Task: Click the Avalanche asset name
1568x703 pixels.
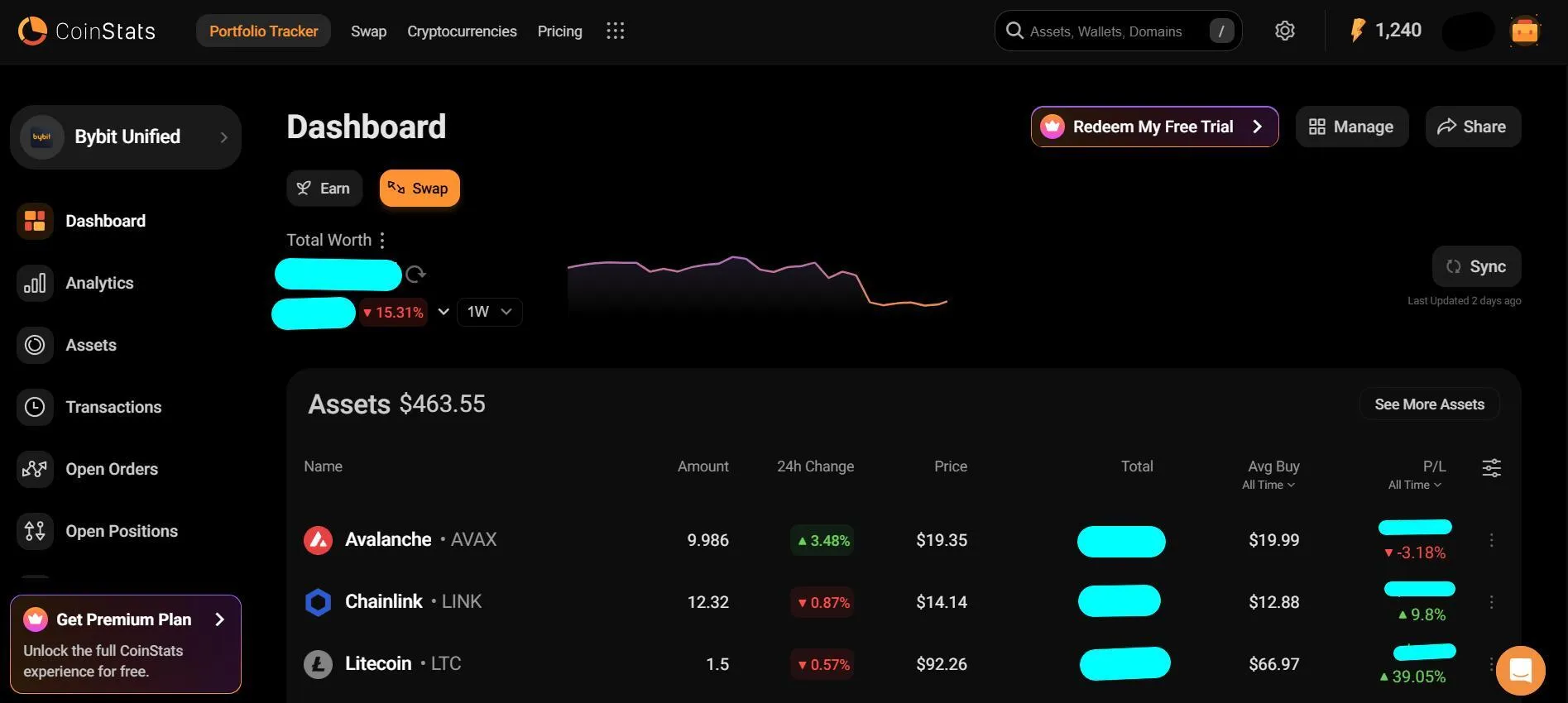Action: click(x=388, y=540)
